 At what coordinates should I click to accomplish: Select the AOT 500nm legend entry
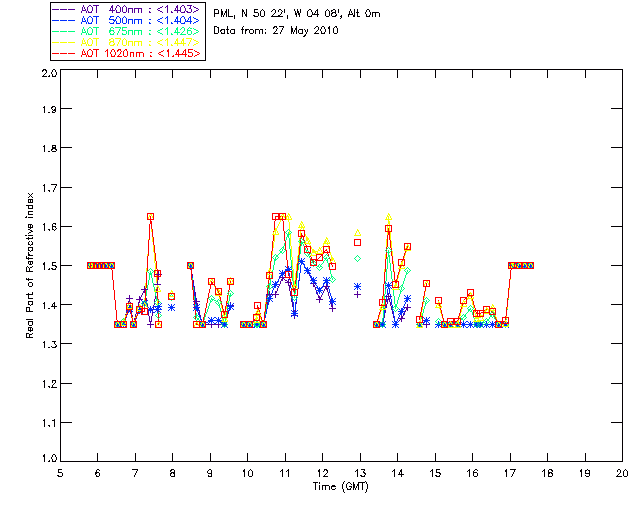(127, 20)
